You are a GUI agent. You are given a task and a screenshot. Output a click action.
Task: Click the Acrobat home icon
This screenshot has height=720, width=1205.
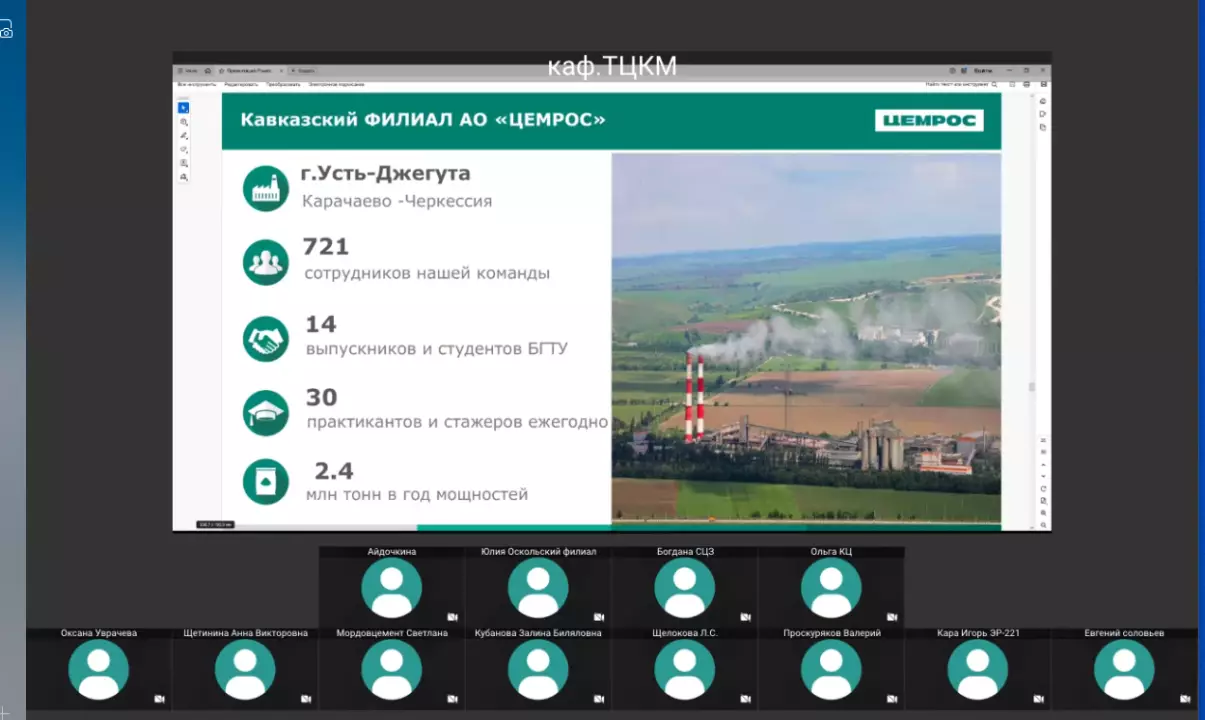pyautogui.click(x=207, y=71)
